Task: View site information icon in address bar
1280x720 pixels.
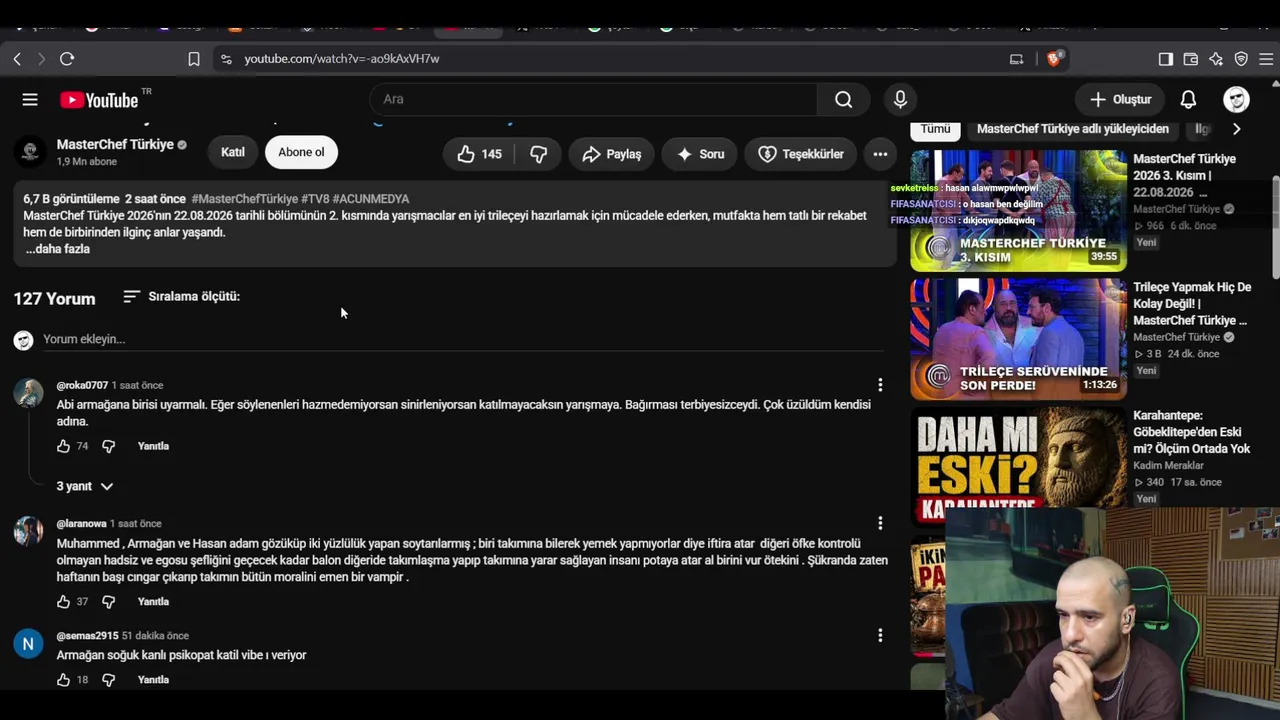Action: (225, 59)
